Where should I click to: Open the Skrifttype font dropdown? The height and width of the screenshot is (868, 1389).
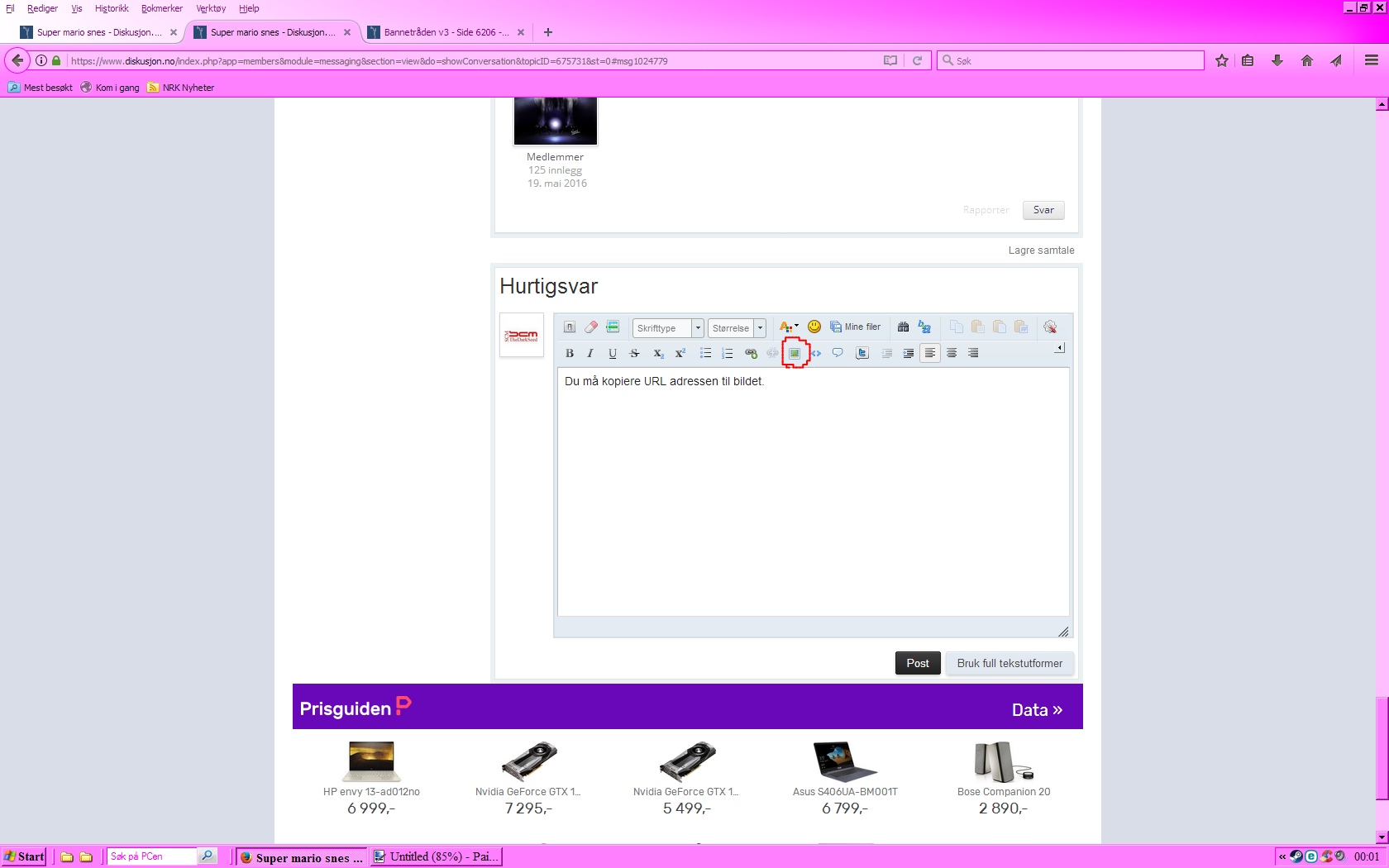[668, 328]
